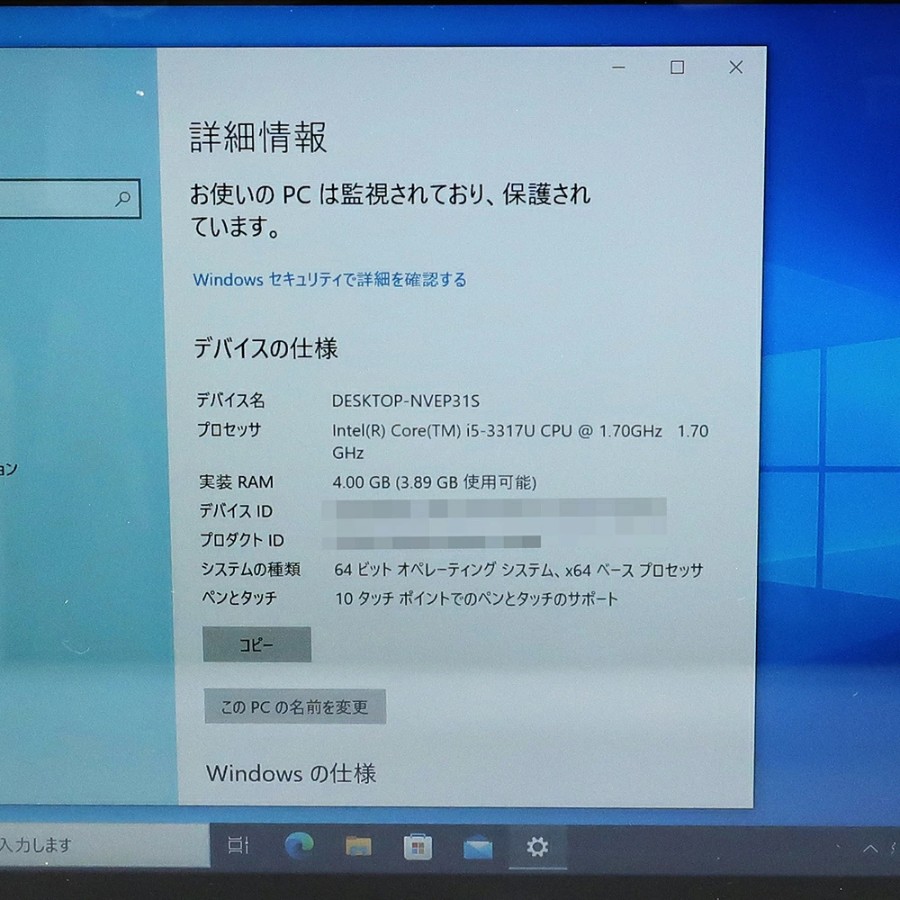Screen dimensions: 900x900
Task: Click the 実装 RAM label
Action: point(236,482)
